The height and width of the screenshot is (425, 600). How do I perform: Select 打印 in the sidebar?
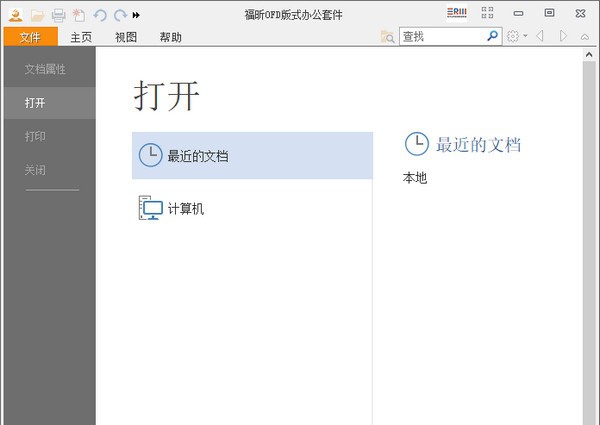coord(50,137)
